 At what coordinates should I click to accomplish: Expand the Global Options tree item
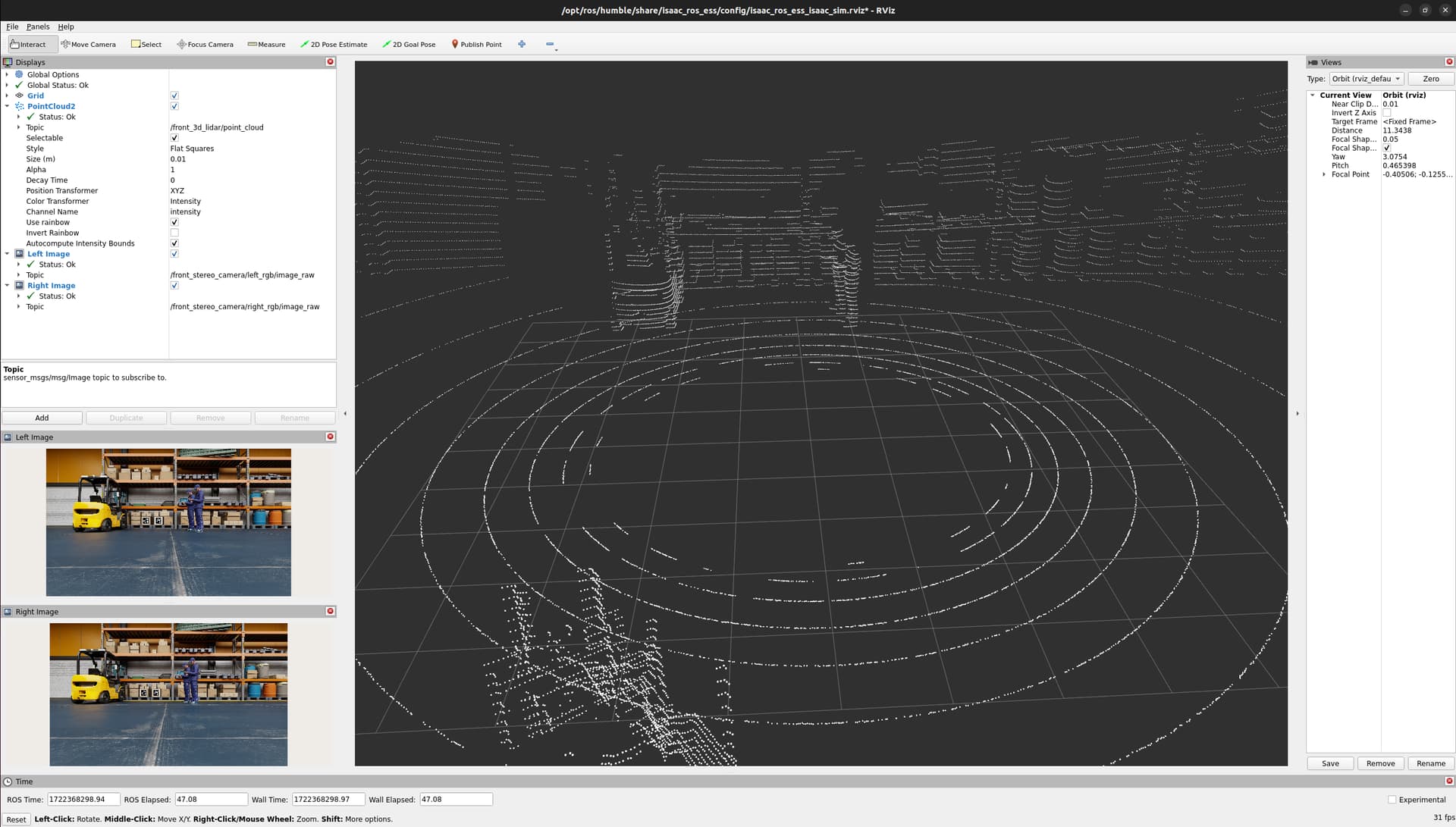[7, 74]
